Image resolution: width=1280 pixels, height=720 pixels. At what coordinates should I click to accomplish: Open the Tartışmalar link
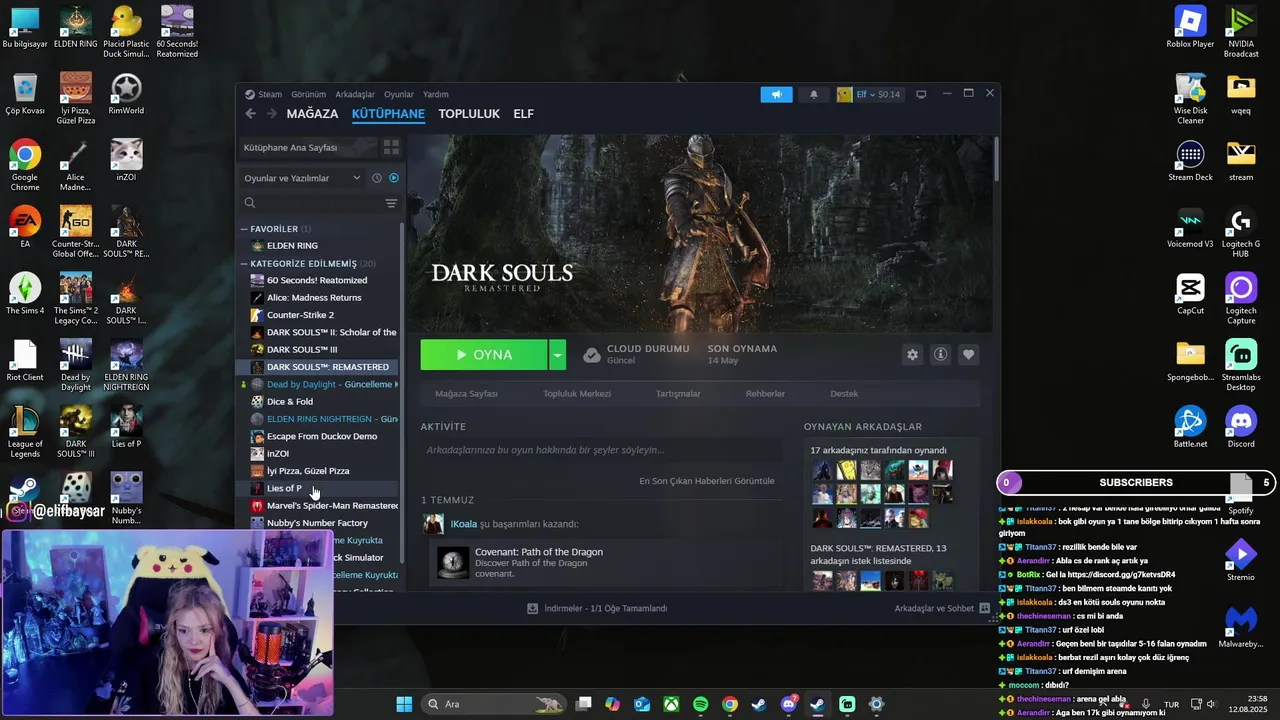coord(678,394)
